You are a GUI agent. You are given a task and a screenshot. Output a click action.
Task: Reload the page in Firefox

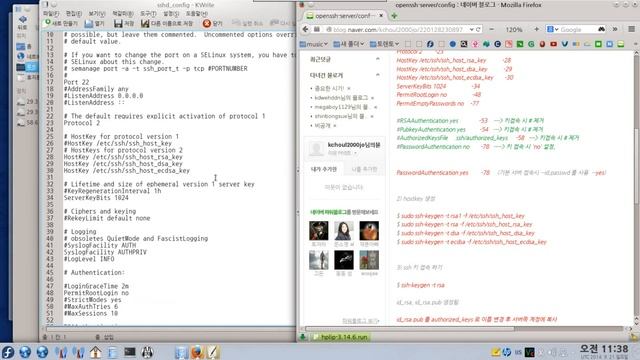[478, 29]
